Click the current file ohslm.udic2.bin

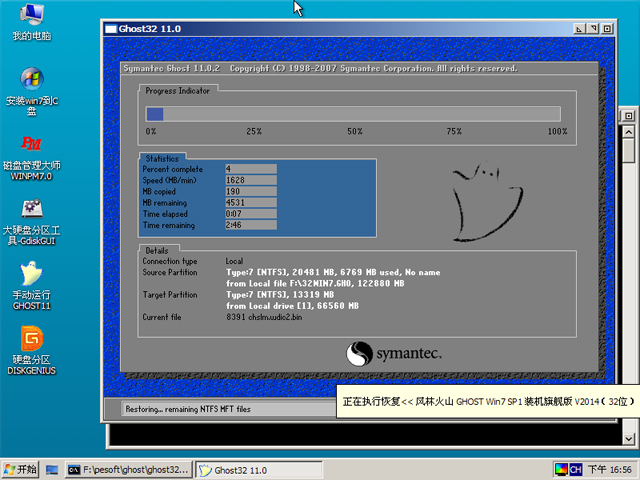coord(264,317)
